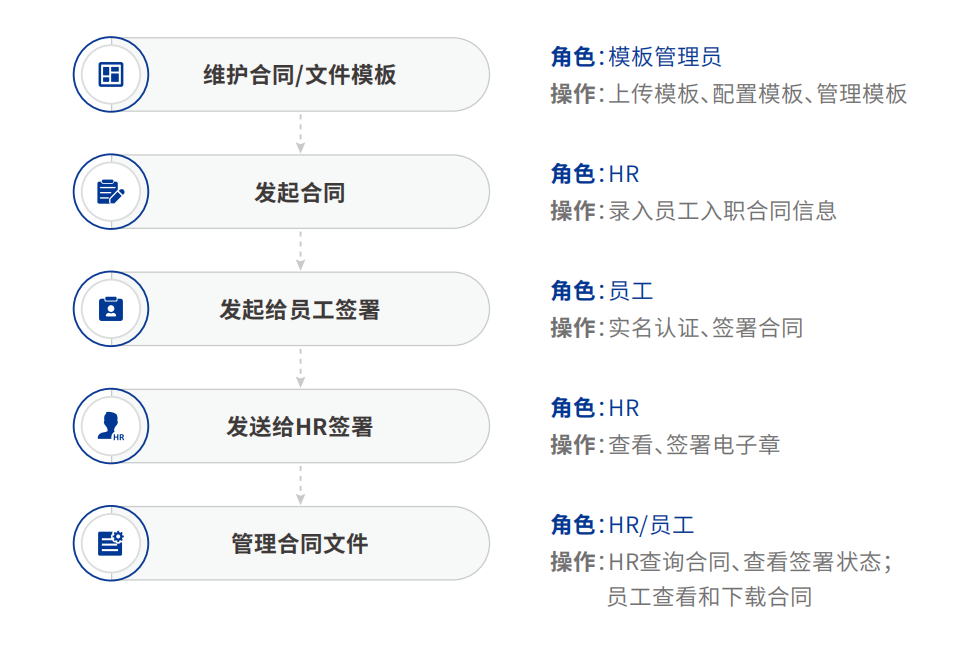
Task: Open the 发起给员工签署 step
Action: pyautogui.click(x=300, y=309)
